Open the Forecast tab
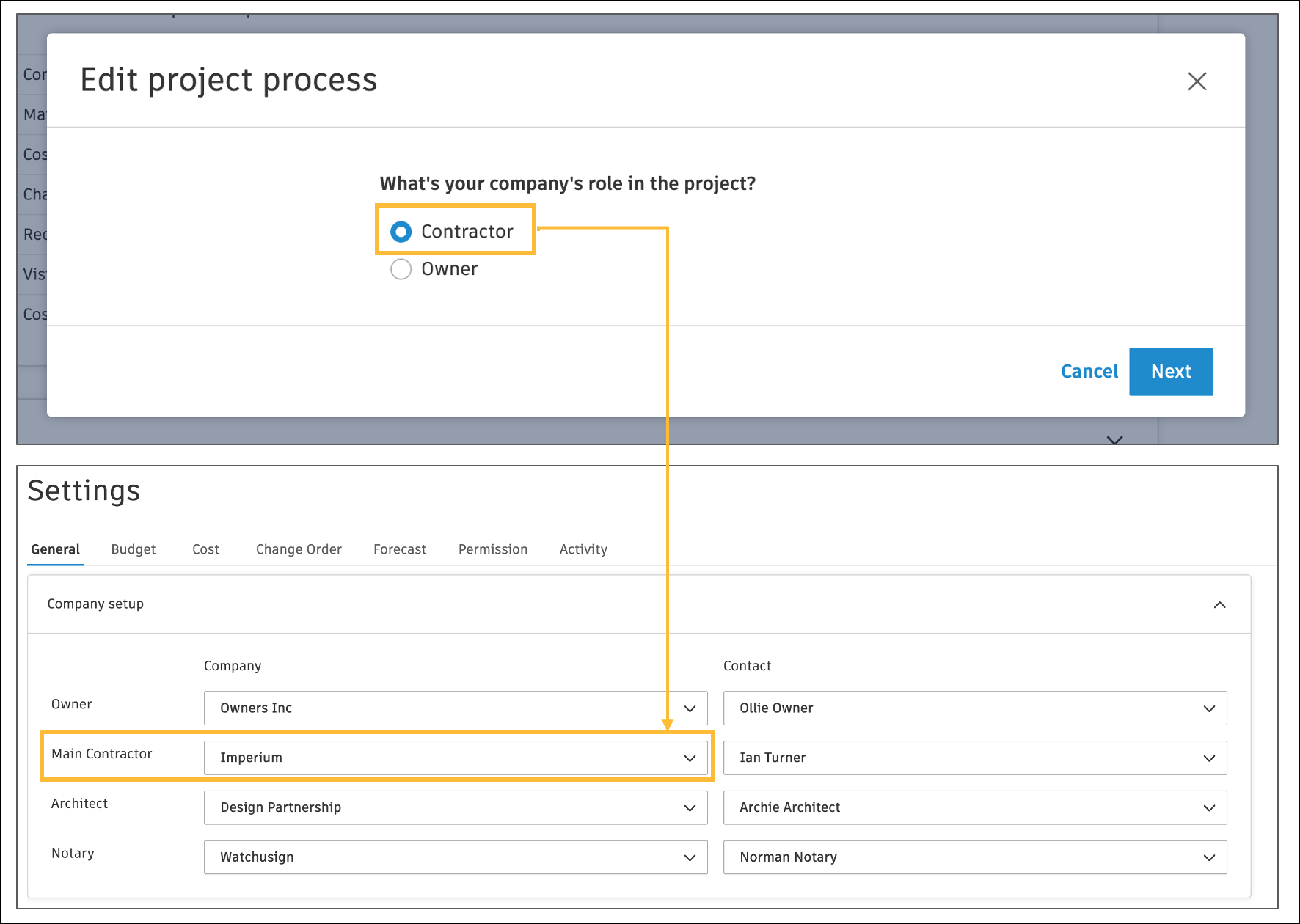 pyautogui.click(x=399, y=549)
